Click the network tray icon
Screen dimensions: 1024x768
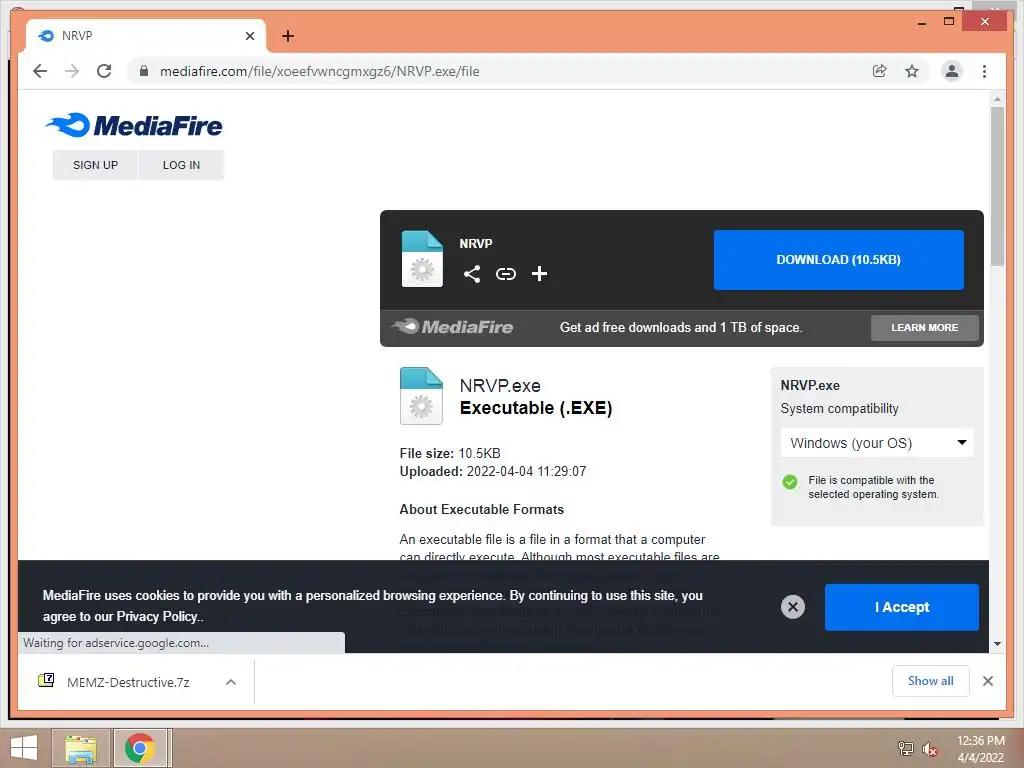coord(906,748)
